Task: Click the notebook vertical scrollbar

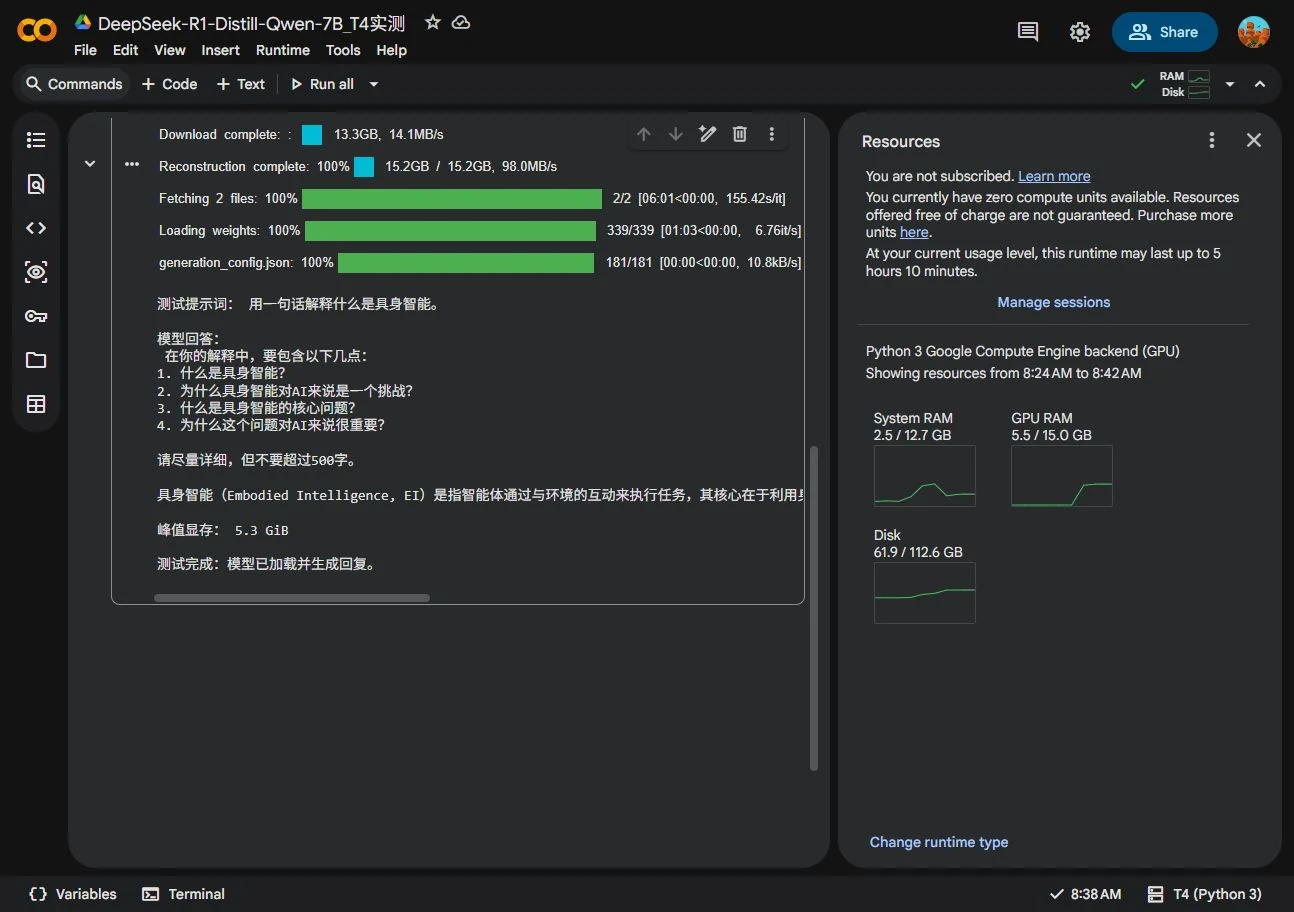Action: point(814,608)
